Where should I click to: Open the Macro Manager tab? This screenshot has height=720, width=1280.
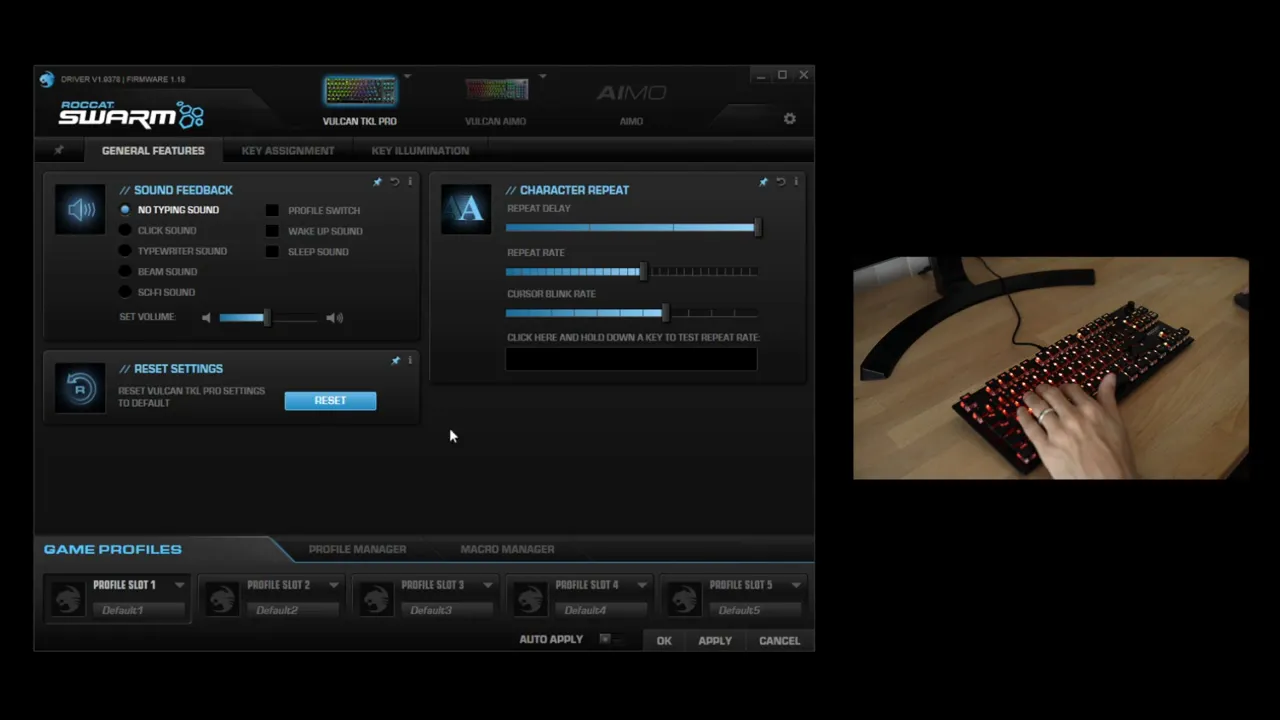click(507, 549)
